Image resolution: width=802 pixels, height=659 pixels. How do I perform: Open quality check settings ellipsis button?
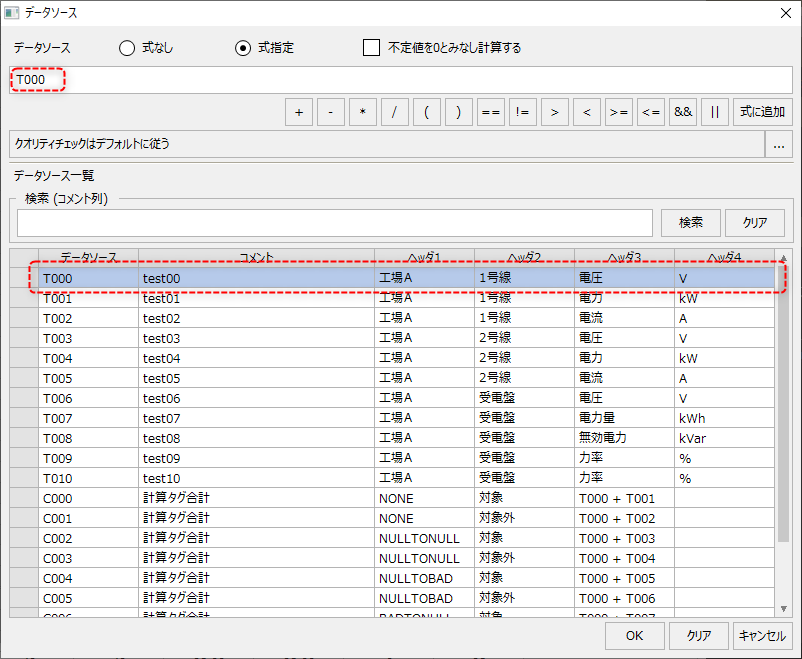click(x=778, y=144)
